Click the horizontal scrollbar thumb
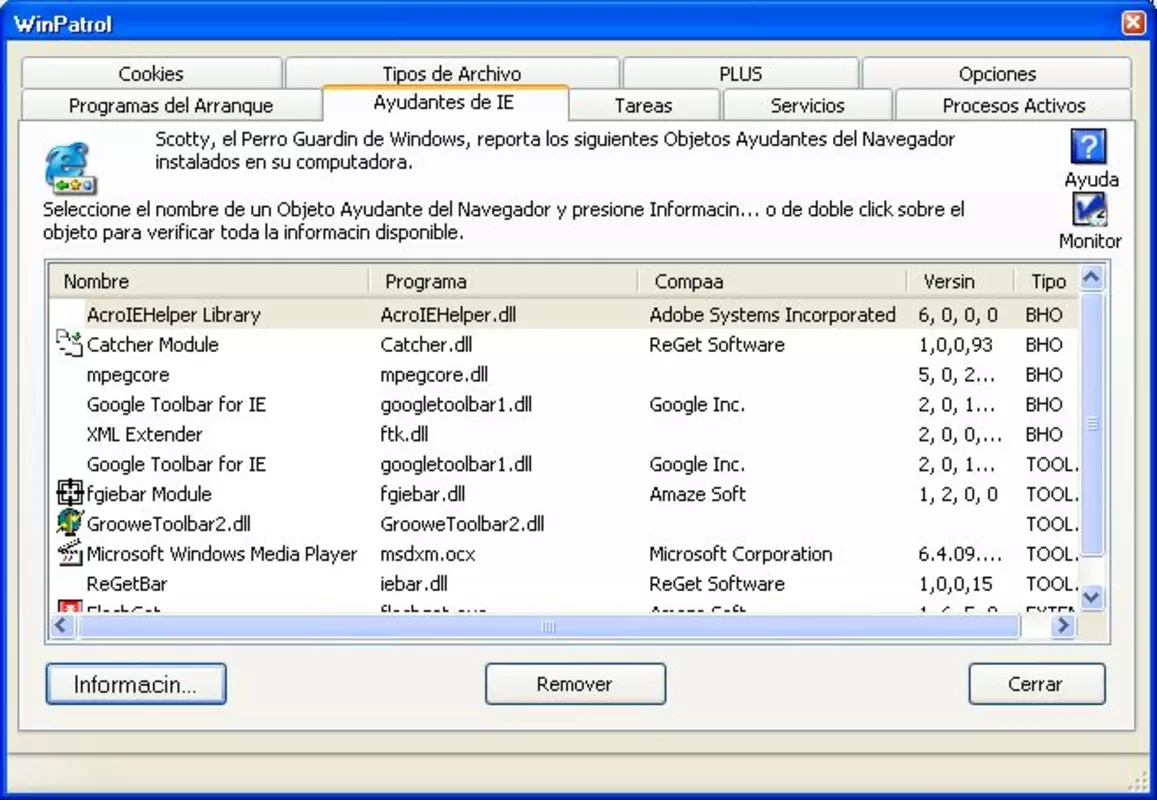Screen dimensions: 1157x800 coord(548,627)
